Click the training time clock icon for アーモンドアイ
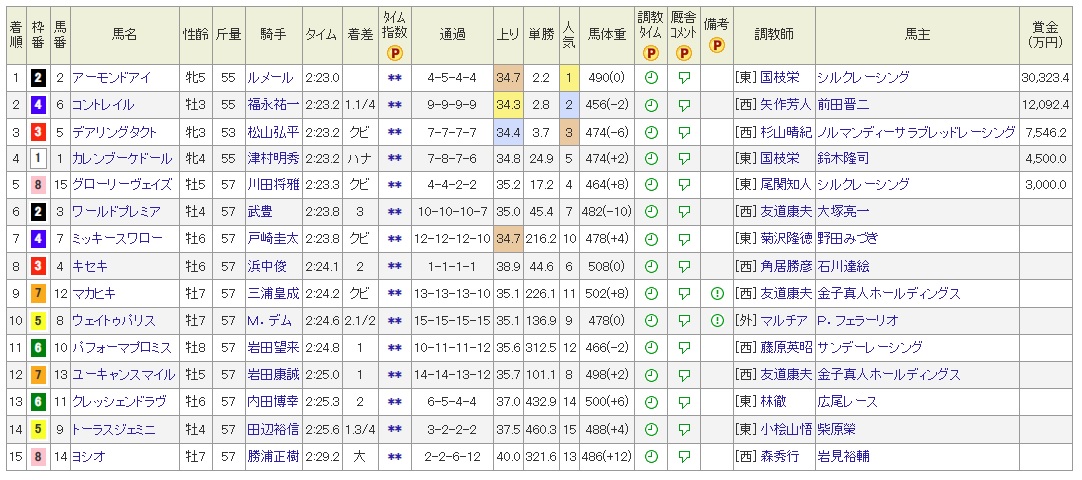This screenshot has width=1082, height=480. [651, 78]
